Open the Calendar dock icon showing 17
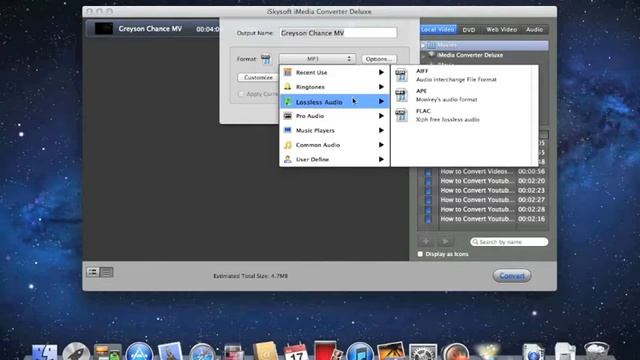 pos(296,352)
